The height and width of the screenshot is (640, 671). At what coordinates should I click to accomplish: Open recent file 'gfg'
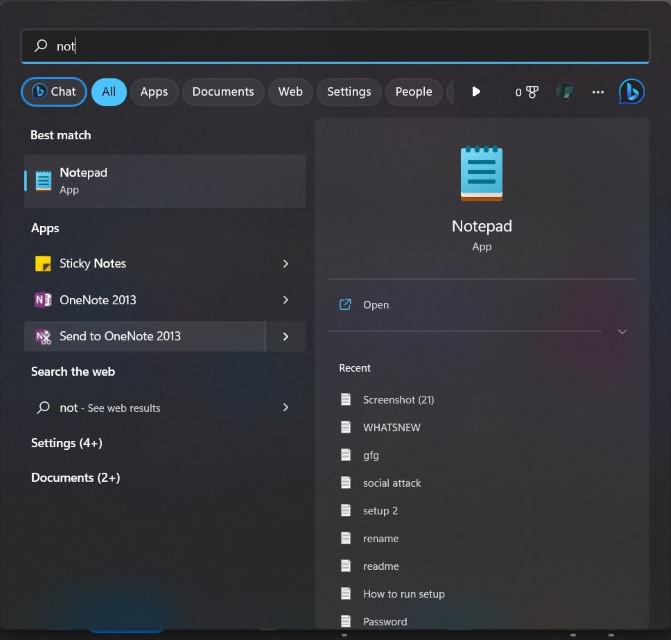371,455
